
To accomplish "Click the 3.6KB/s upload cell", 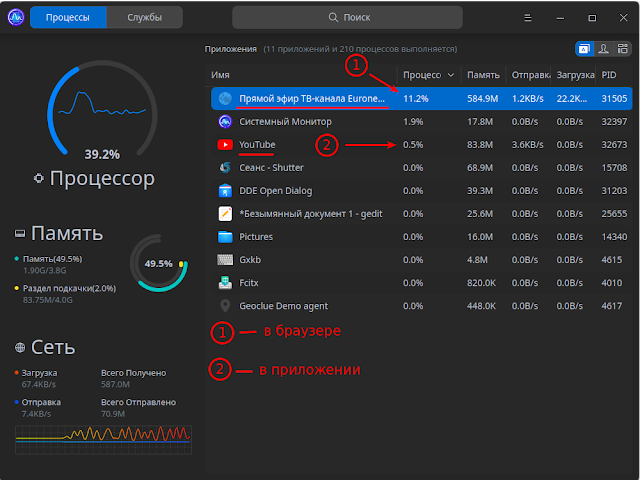I will pos(527,144).
